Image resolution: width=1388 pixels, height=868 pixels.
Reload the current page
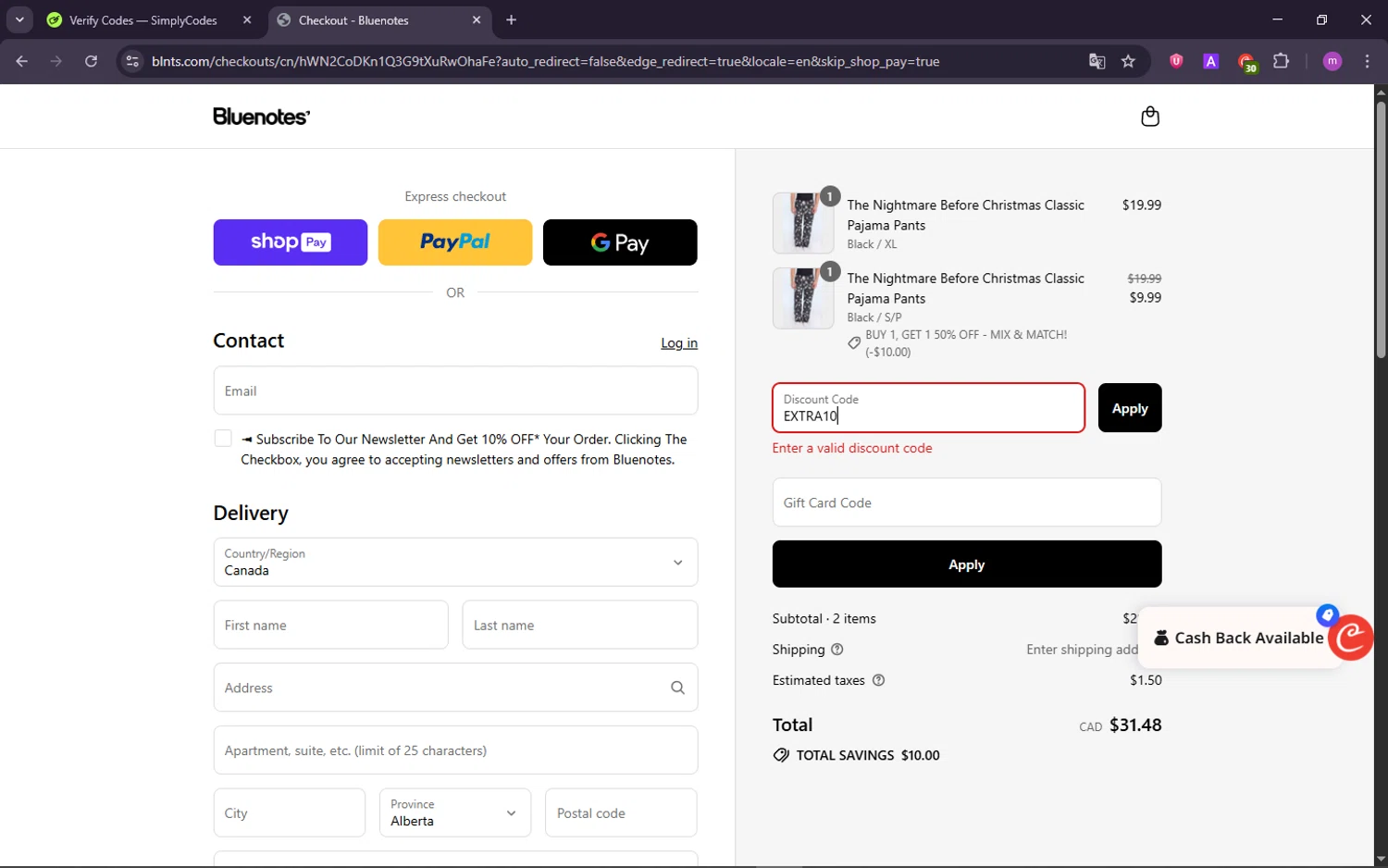point(91,61)
